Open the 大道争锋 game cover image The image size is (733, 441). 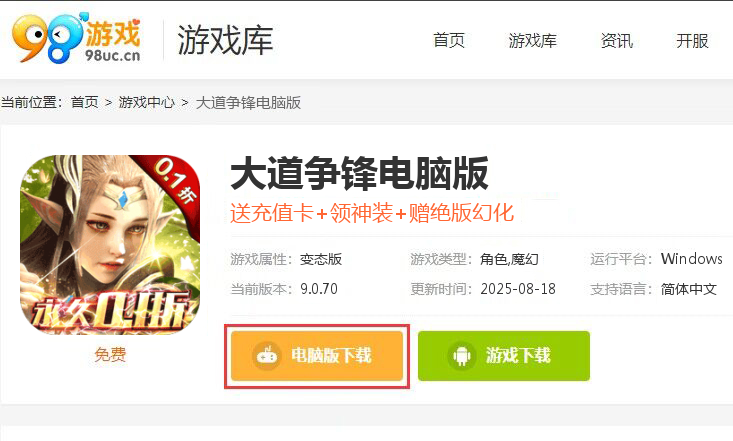click(110, 245)
